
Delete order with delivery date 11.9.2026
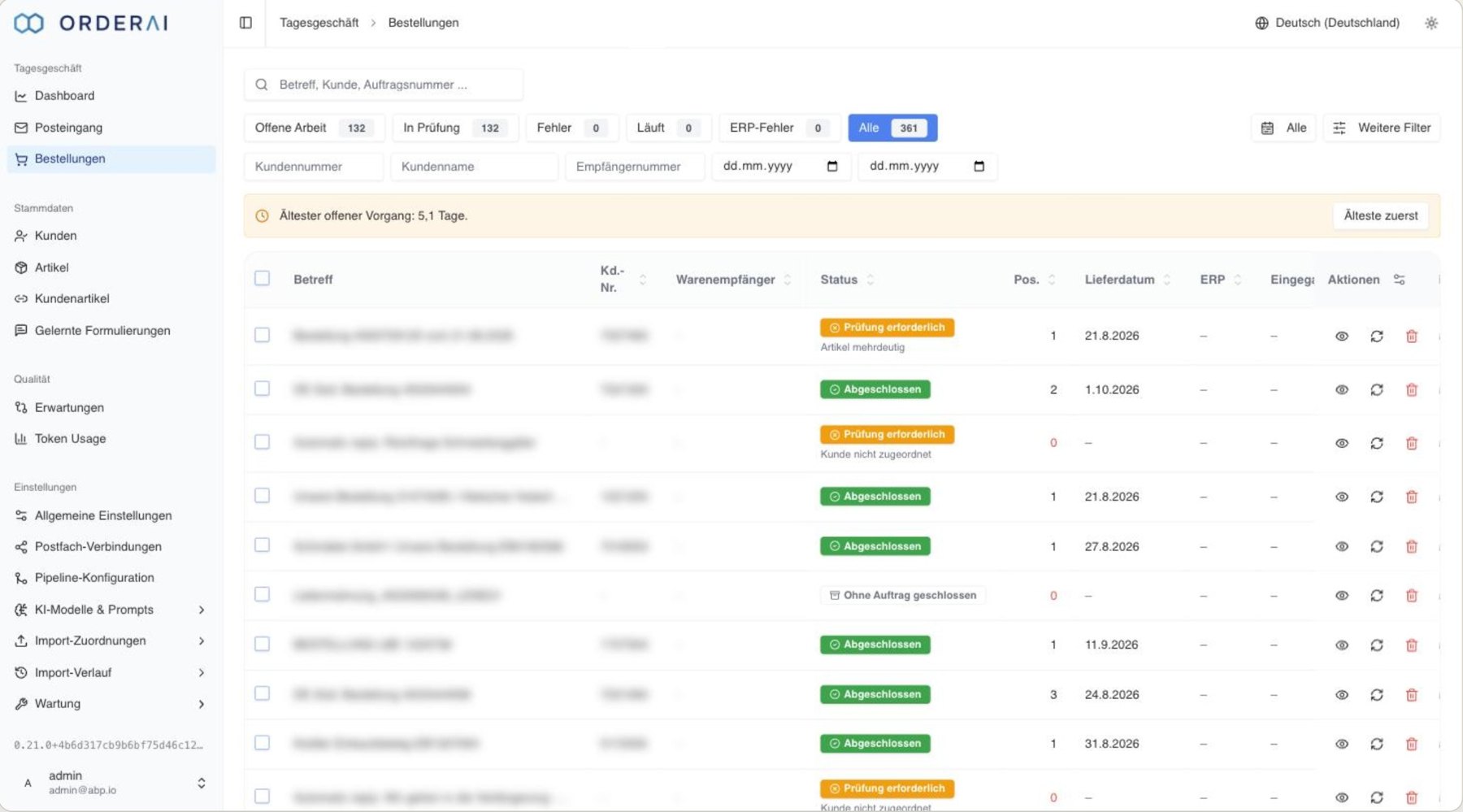click(1412, 645)
